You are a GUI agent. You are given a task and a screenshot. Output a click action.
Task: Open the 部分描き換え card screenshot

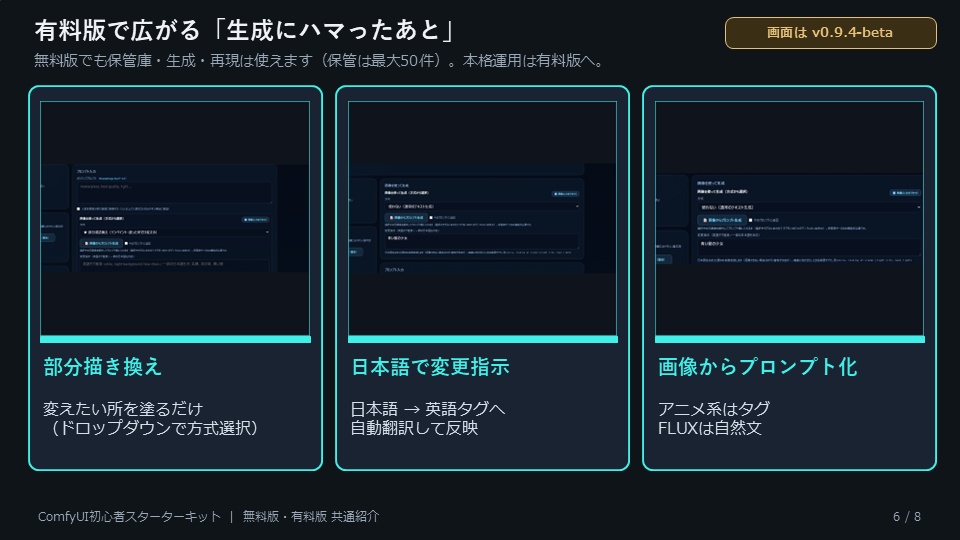pyautogui.click(x=175, y=219)
